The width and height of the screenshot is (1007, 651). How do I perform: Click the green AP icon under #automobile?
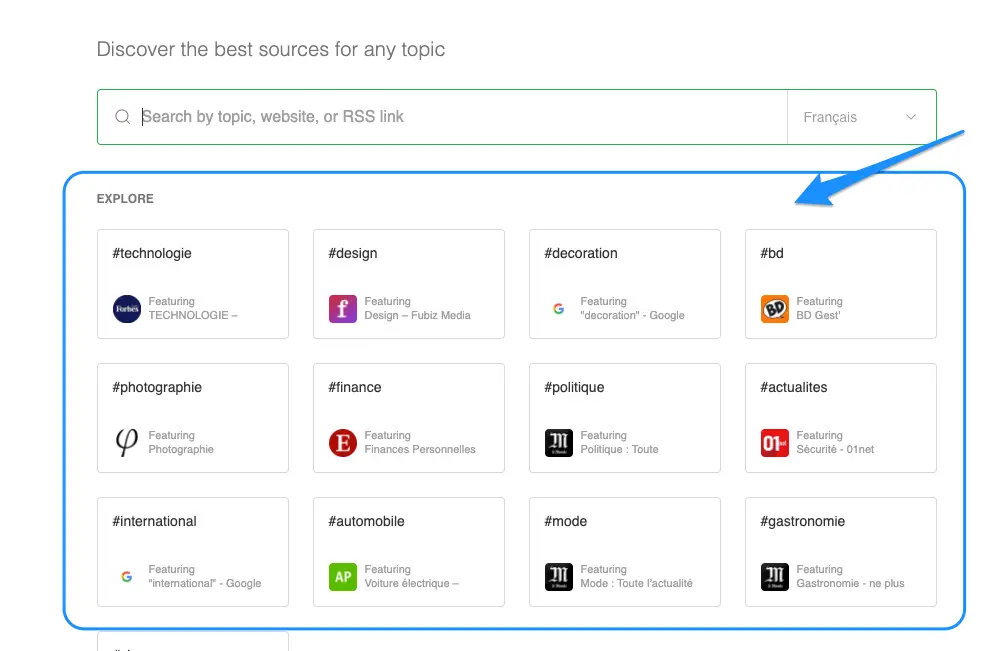[343, 577]
